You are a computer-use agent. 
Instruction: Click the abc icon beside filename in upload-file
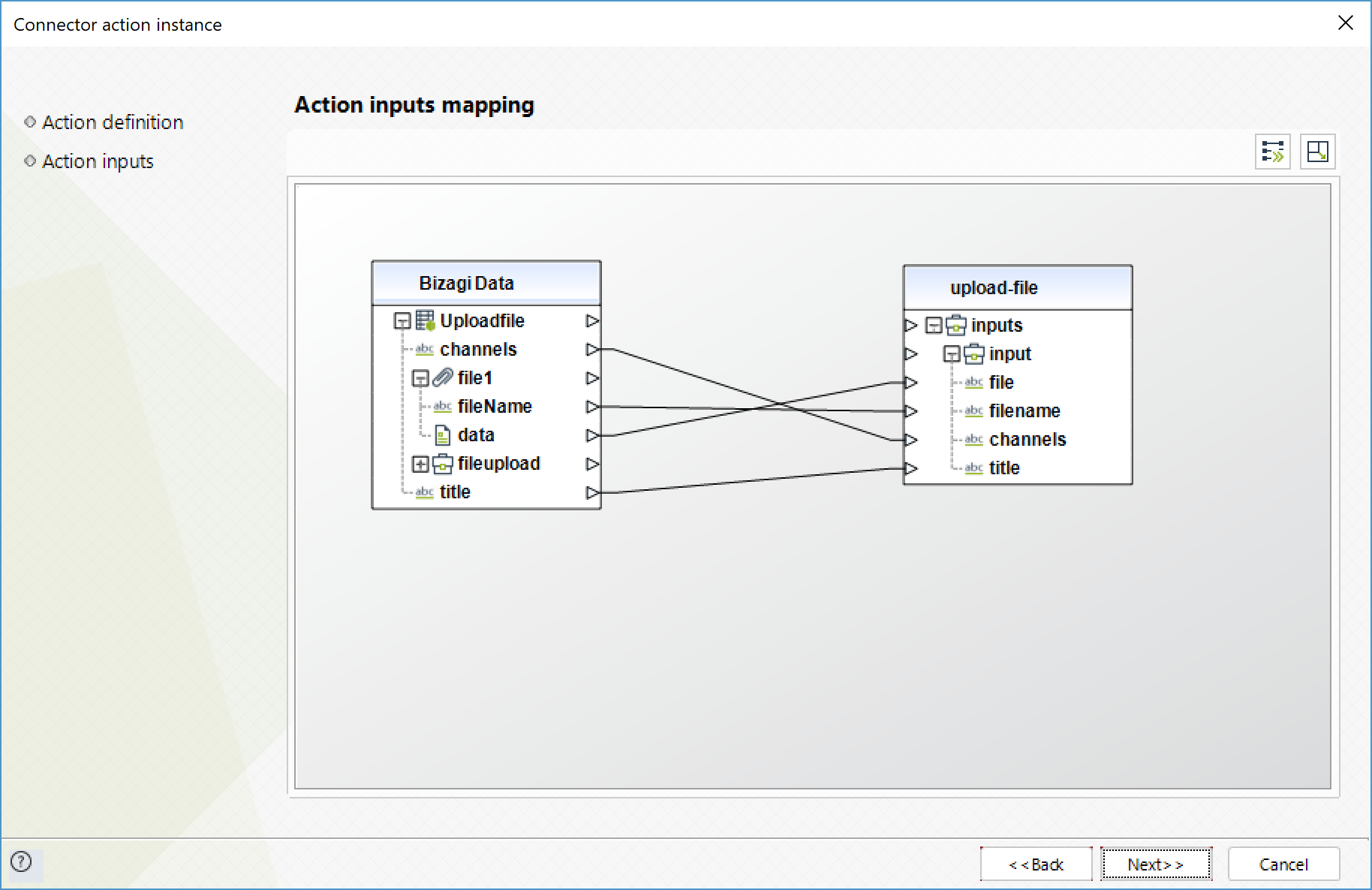tap(974, 411)
